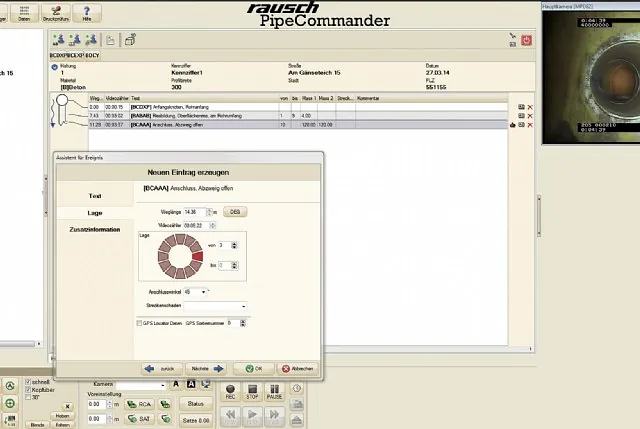The width and height of the screenshot is (640, 429).
Task: Toggle the Kopfüber checkbox
Action: 28,390
